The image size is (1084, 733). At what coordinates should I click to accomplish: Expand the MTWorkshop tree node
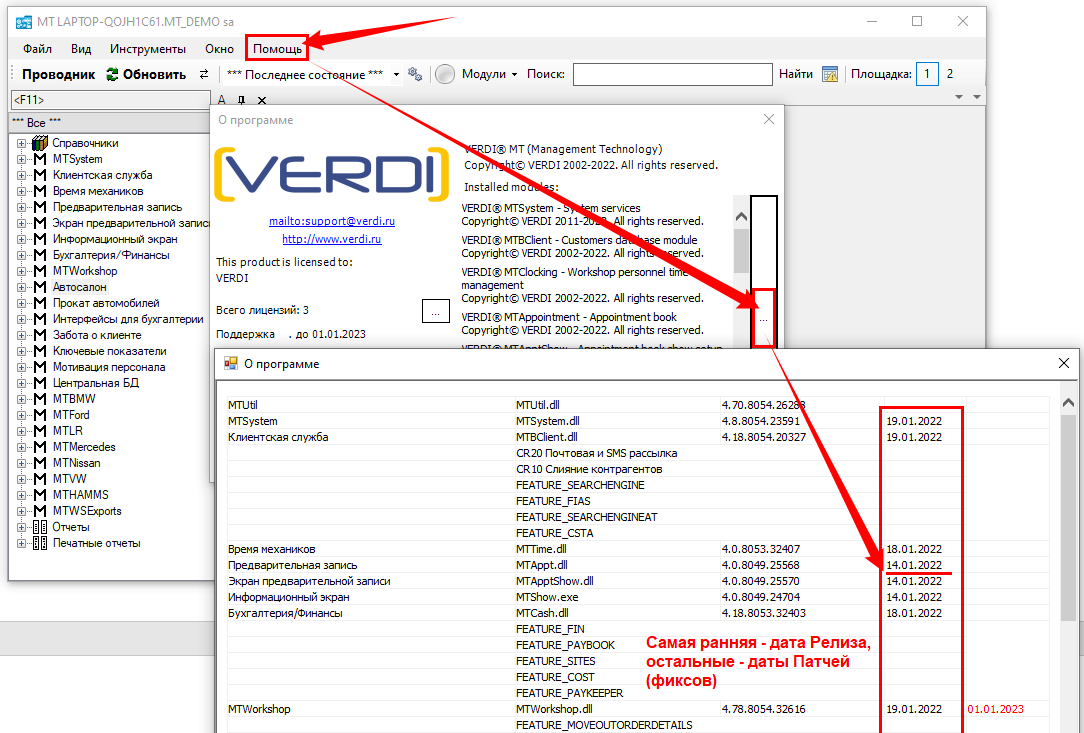click(21, 271)
